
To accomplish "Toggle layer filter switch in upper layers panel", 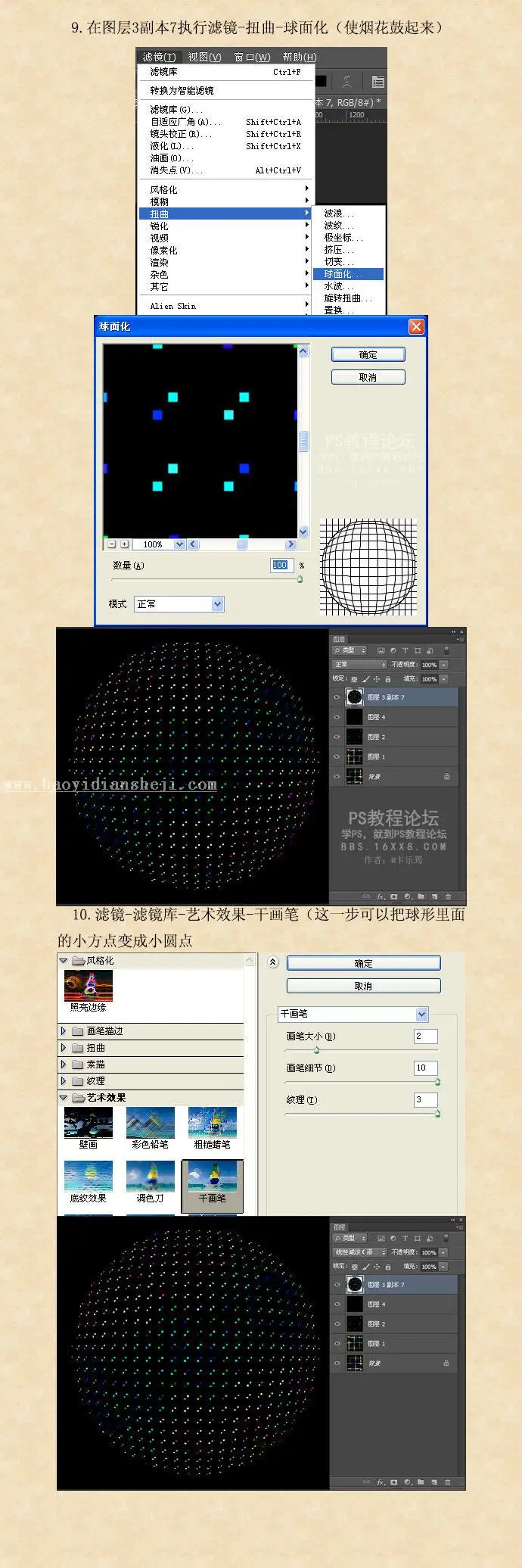I will tap(446, 650).
